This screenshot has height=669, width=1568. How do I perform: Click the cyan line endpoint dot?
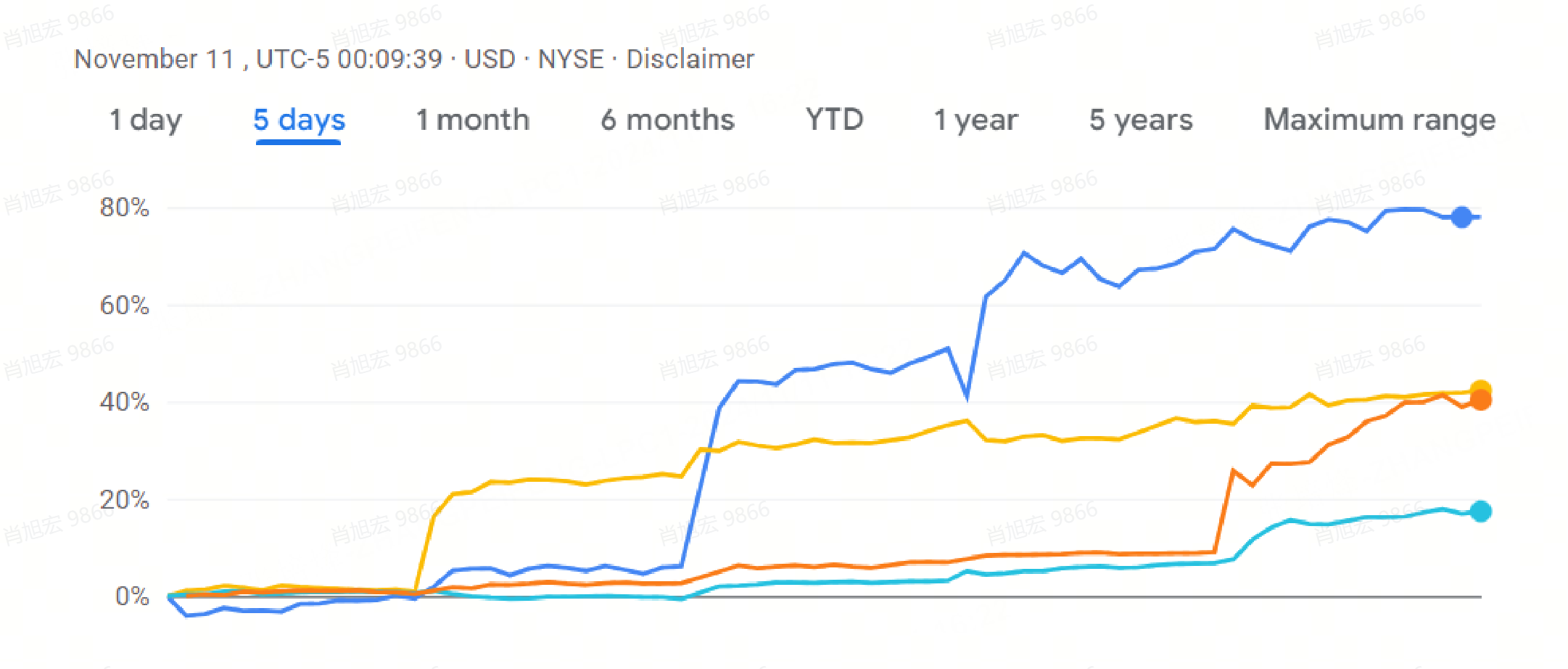tap(1480, 512)
